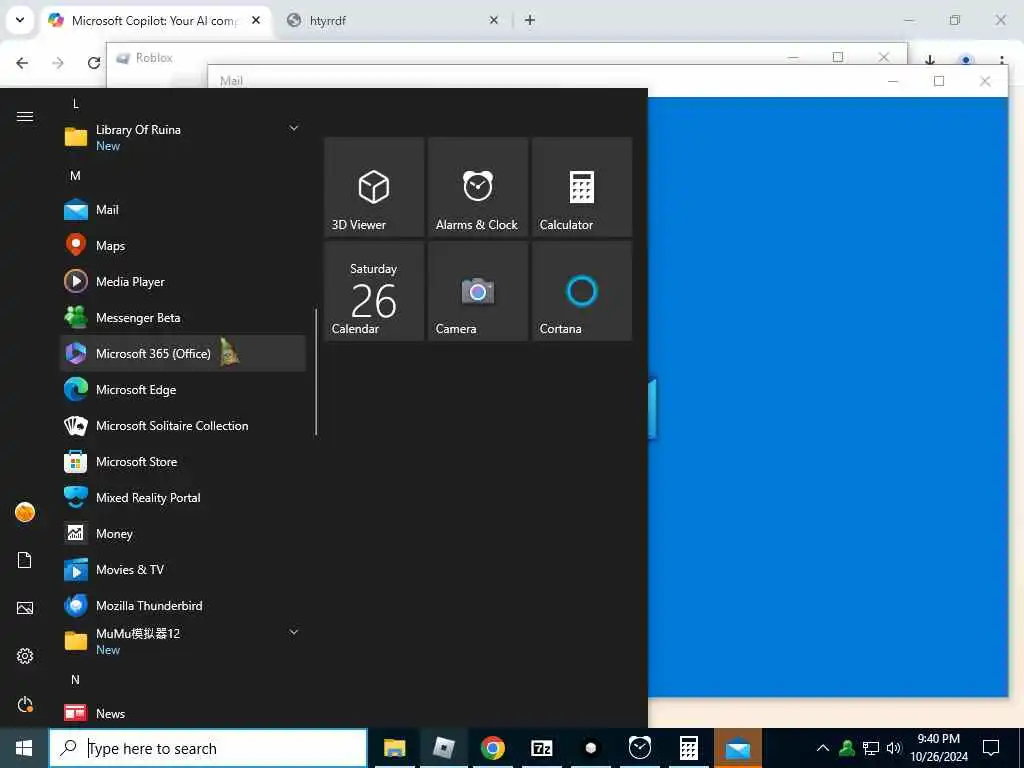This screenshot has width=1024, height=768.
Task: Open the Alarms & Clock tile
Action: (x=478, y=187)
